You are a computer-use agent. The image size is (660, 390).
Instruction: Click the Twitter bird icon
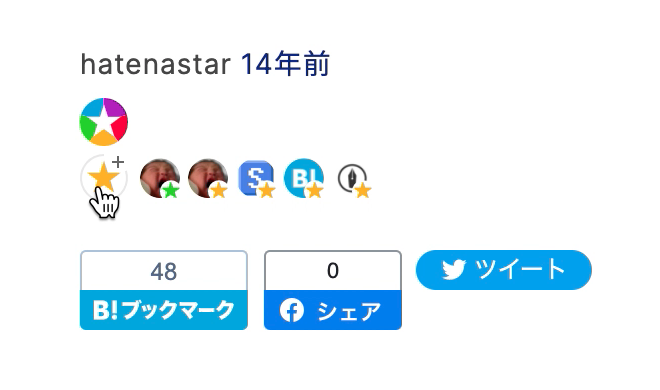pyautogui.click(x=454, y=270)
